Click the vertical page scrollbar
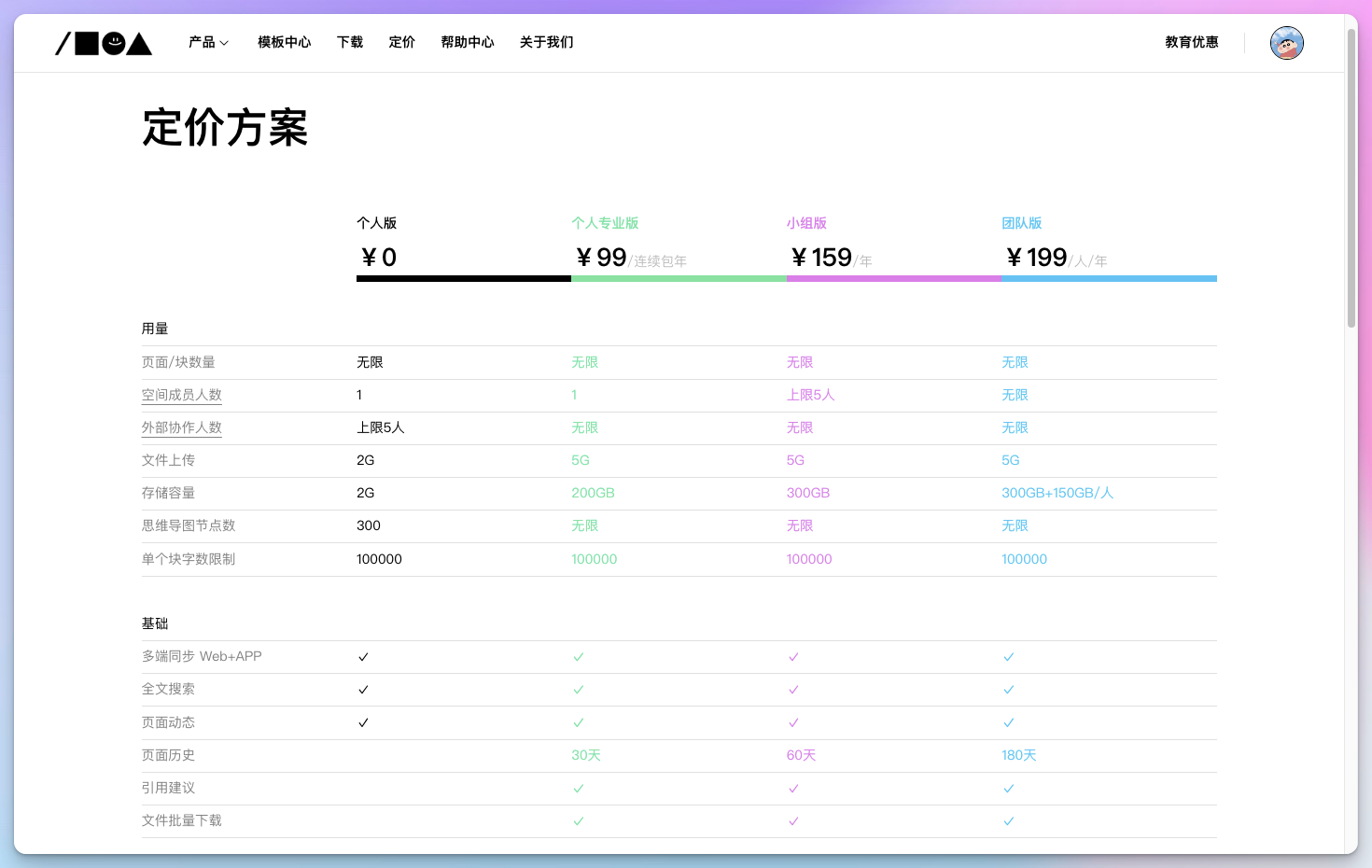 [1351, 177]
